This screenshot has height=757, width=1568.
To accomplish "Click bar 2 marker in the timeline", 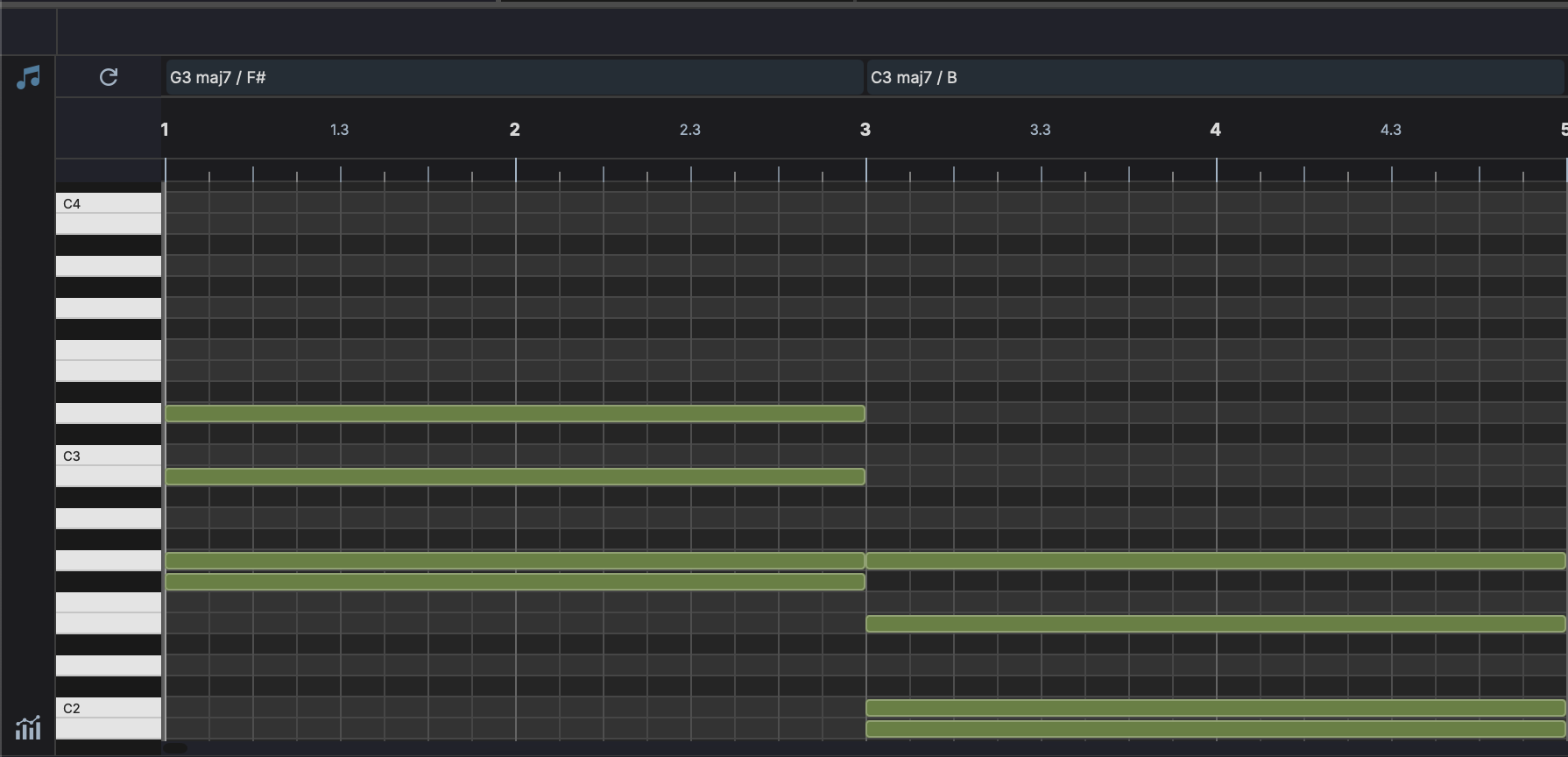I will pos(515,130).
